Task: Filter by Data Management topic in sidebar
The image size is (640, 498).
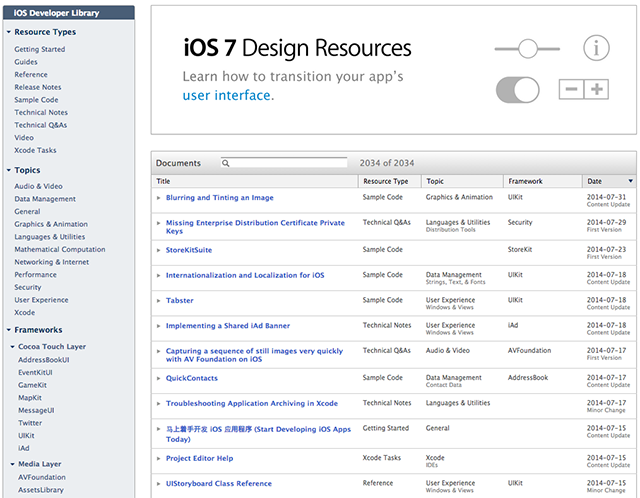Action: tap(45, 199)
